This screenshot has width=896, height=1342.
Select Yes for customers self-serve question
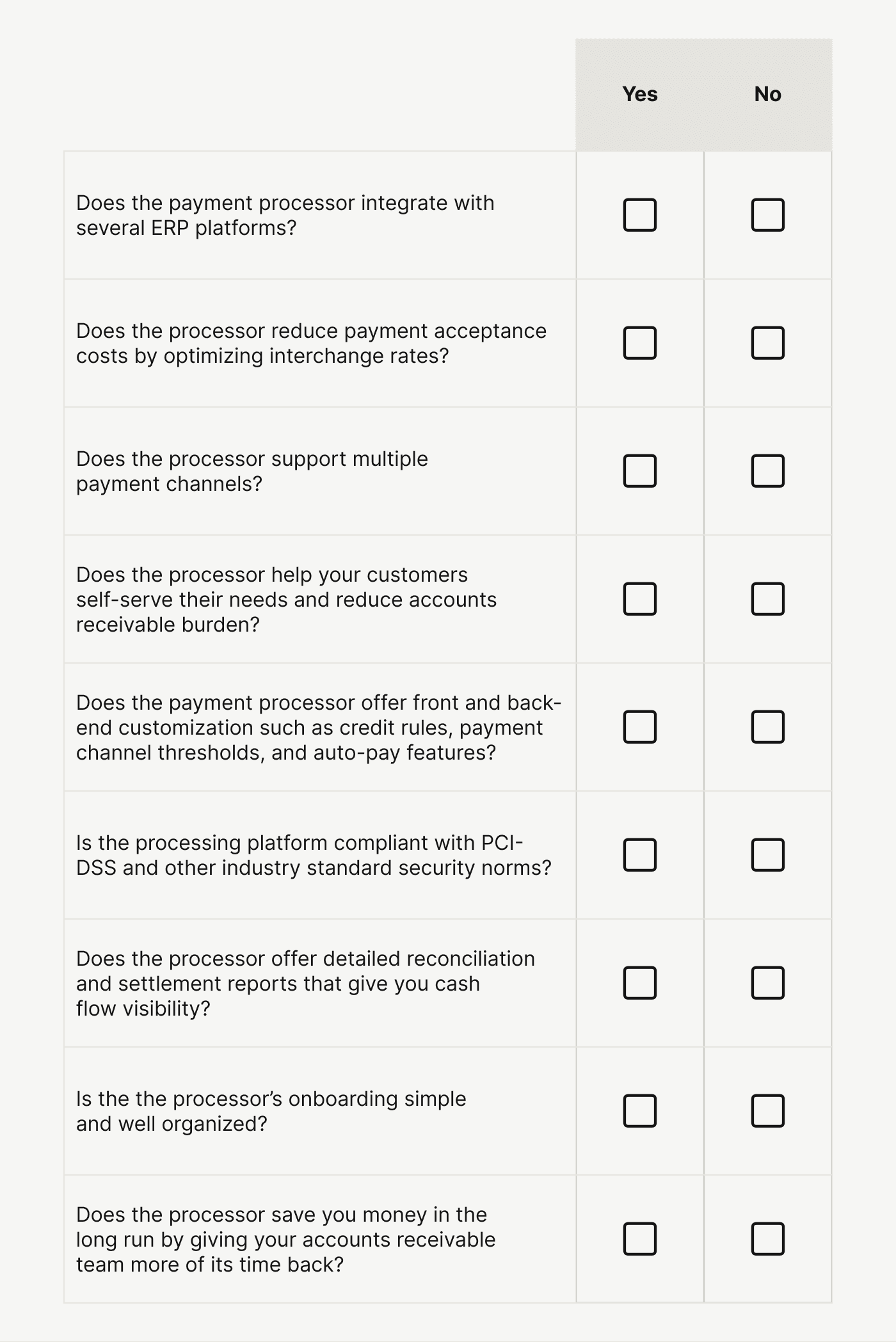(x=640, y=599)
